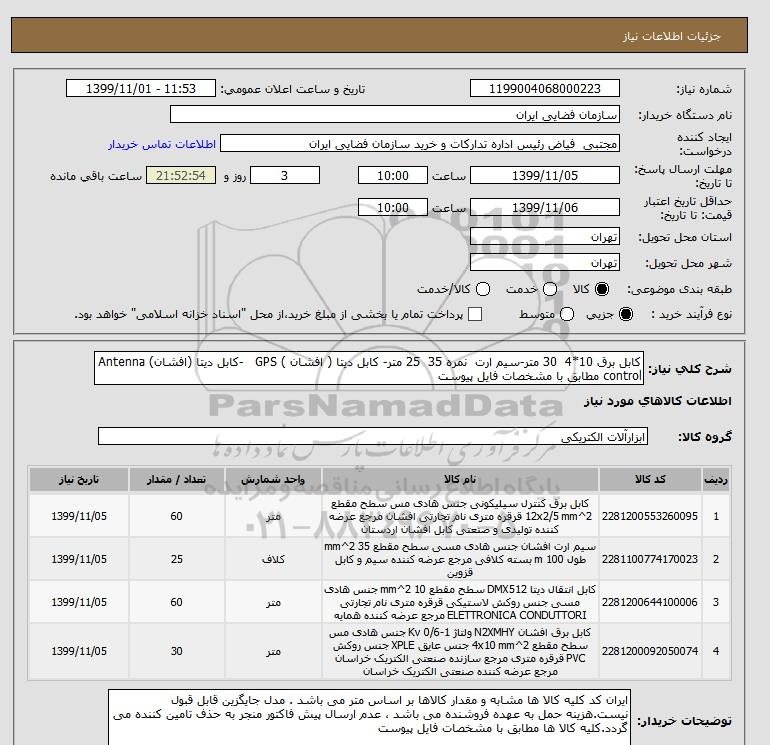Click the response deadline hour 10:00 field
This screenshot has height=745, width=770.
393,175
